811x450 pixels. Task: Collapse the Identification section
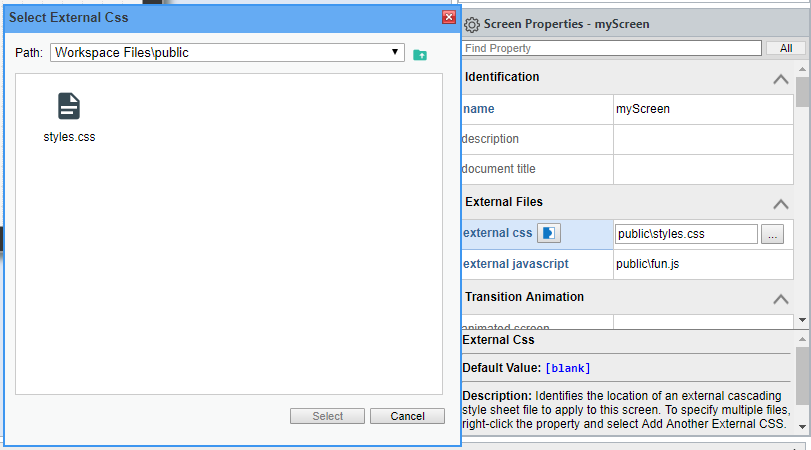[780, 79]
